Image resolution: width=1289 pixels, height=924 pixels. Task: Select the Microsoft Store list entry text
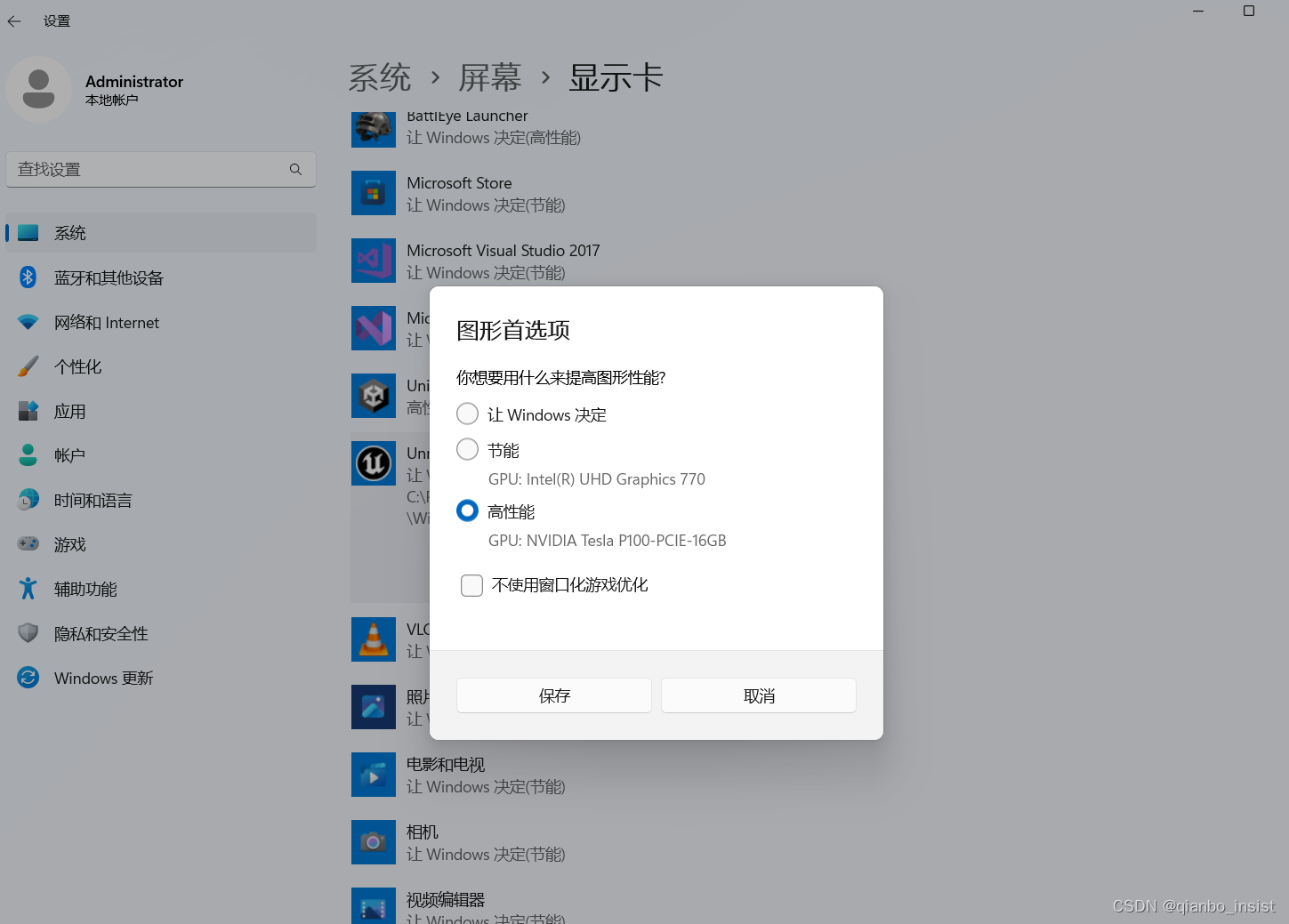pyautogui.click(x=459, y=183)
